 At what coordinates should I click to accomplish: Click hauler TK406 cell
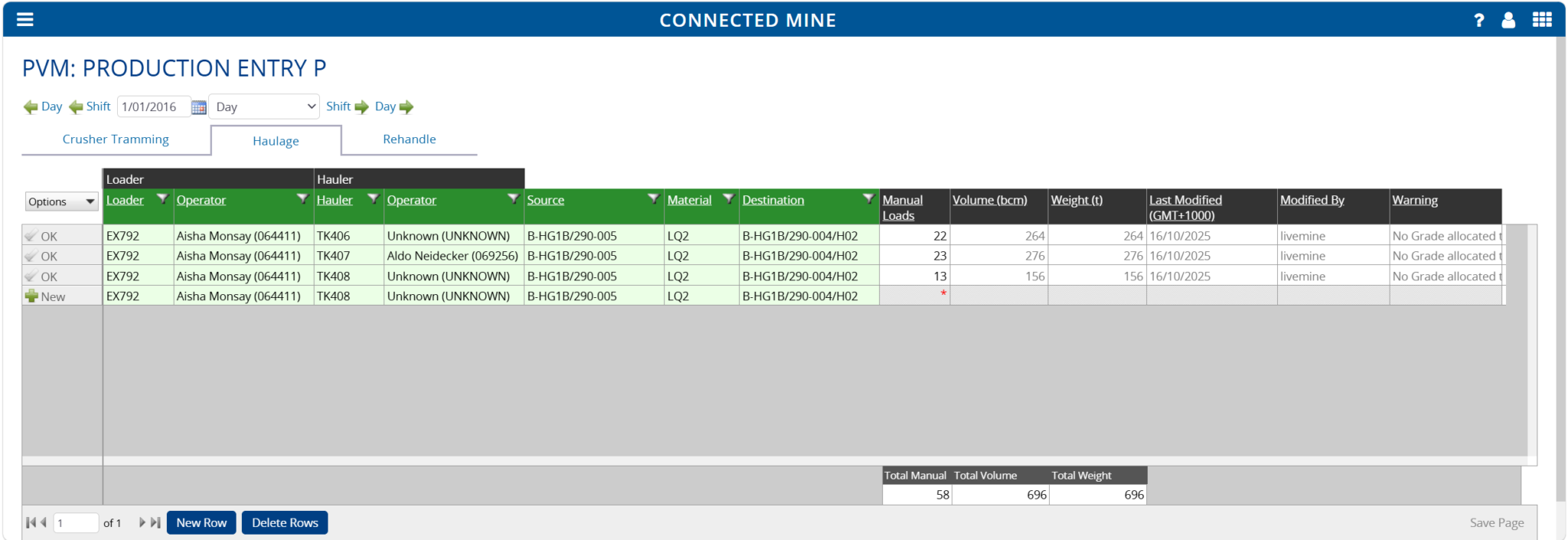pos(348,236)
